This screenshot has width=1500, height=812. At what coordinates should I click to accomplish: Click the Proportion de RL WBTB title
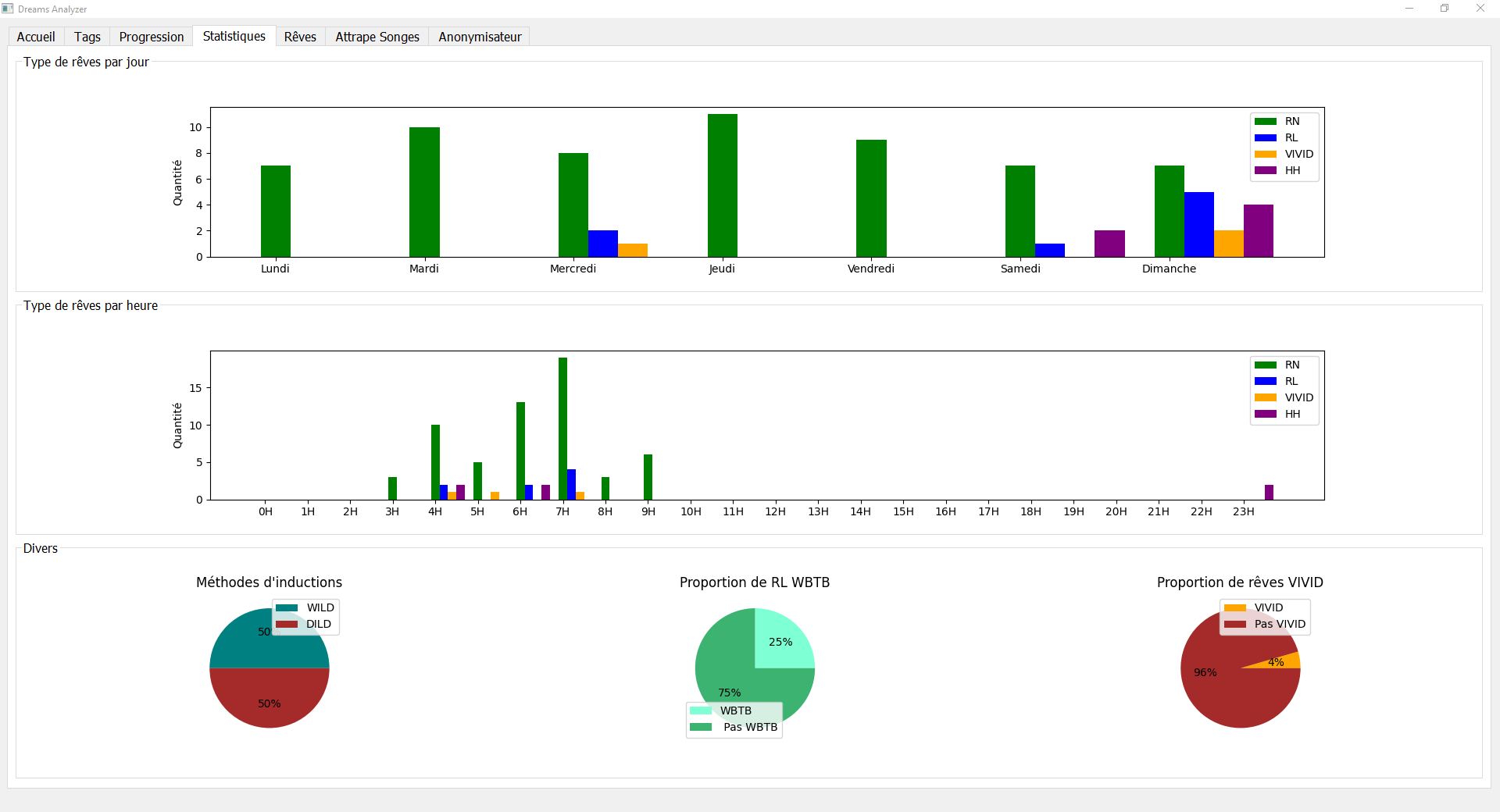point(755,582)
